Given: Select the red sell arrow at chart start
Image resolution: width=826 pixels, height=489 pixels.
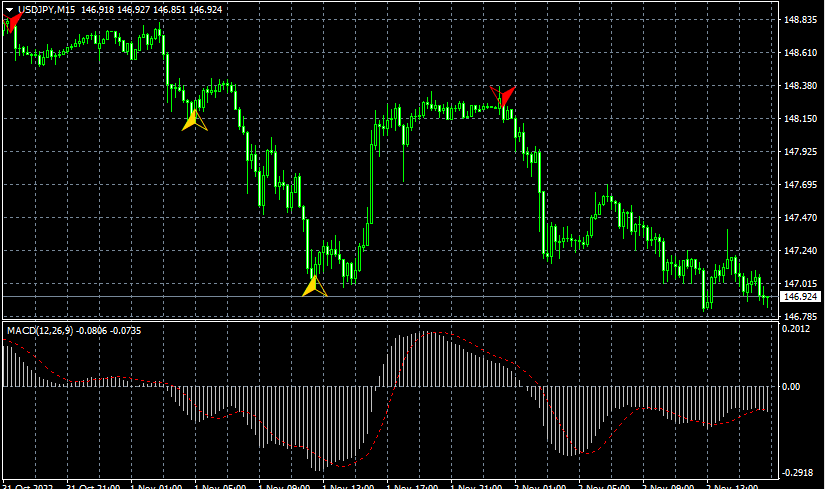Looking at the screenshot, I should 12,22.
